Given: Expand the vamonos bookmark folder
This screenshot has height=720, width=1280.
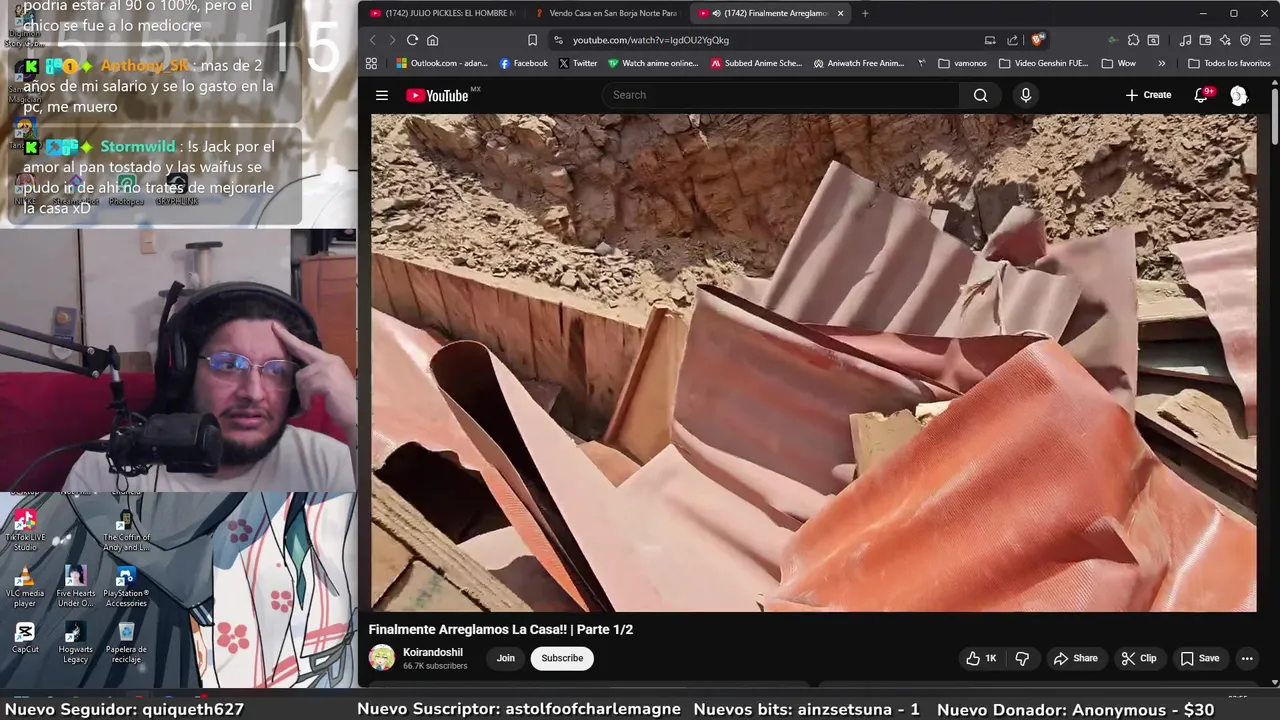Looking at the screenshot, I should [962, 63].
